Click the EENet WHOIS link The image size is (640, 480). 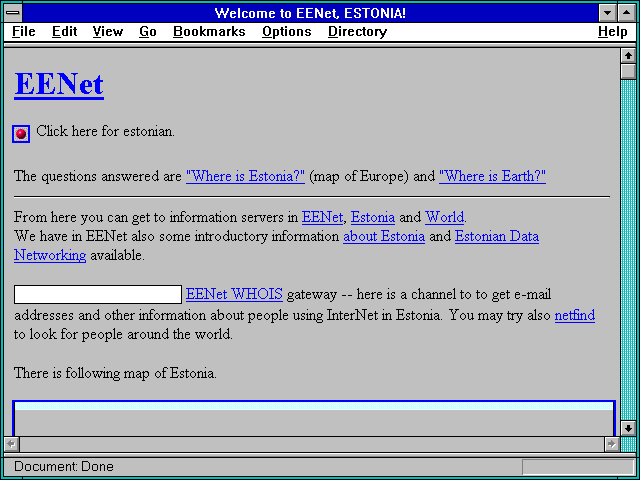[234, 294]
